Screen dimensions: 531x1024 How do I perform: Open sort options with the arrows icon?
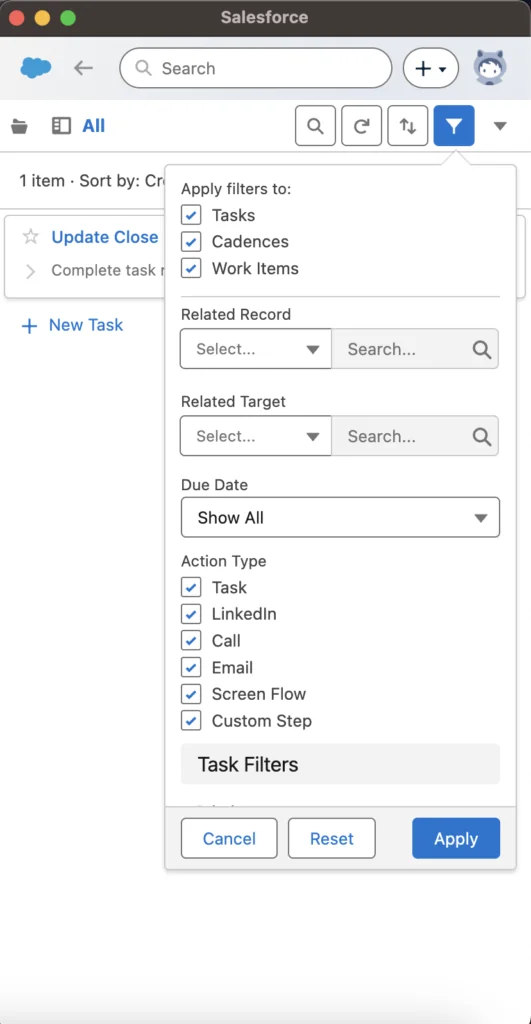pyautogui.click(x=408, y=125)
